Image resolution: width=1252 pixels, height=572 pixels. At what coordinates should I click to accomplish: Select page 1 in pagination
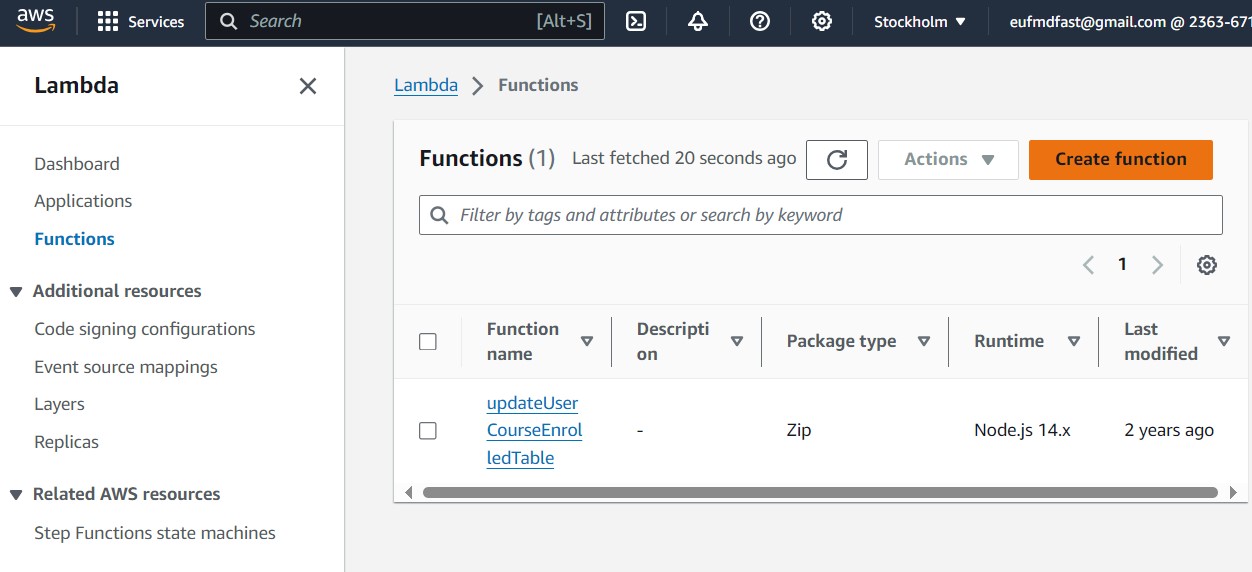pos(1123,264)
